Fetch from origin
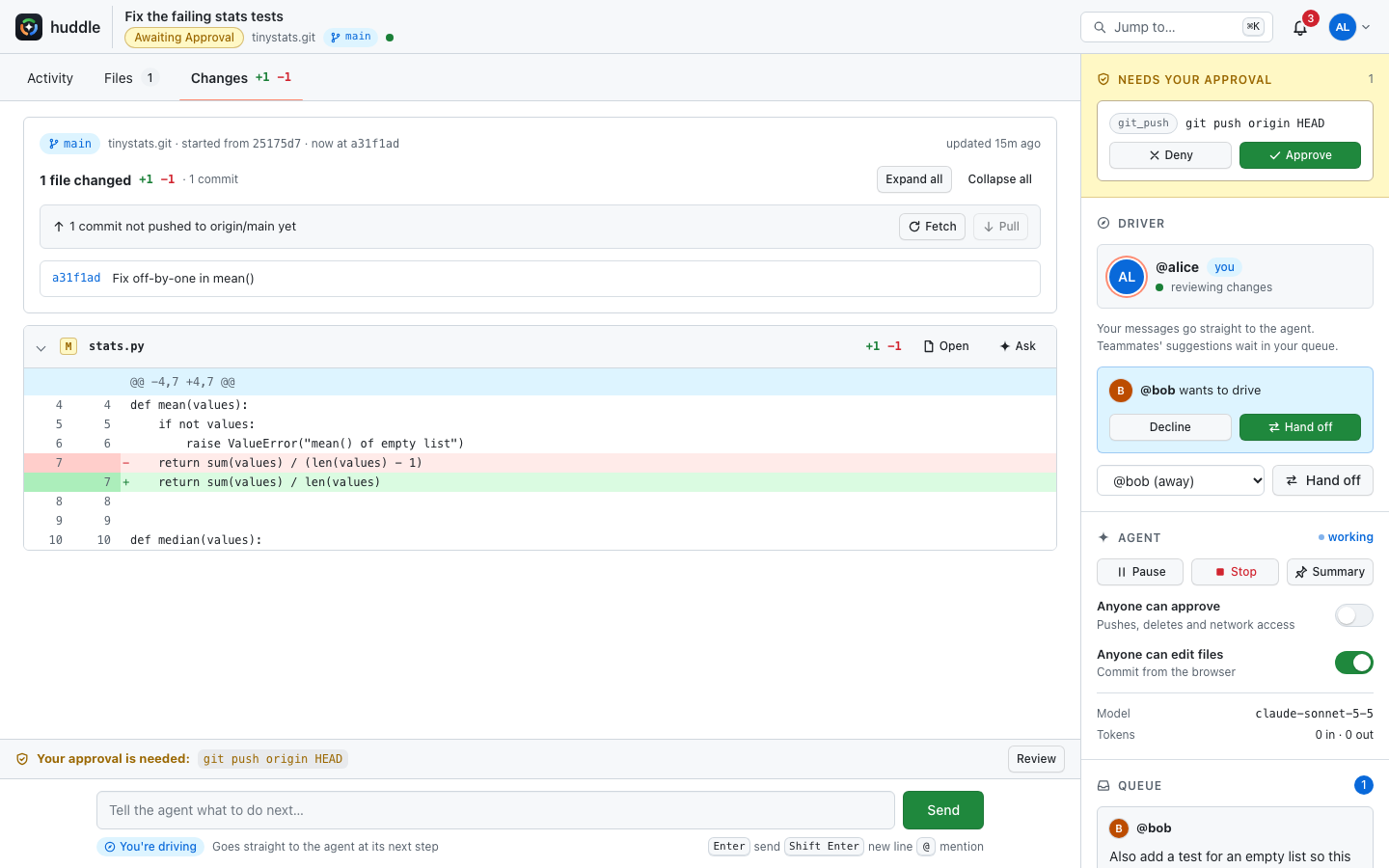 (933, 227)
